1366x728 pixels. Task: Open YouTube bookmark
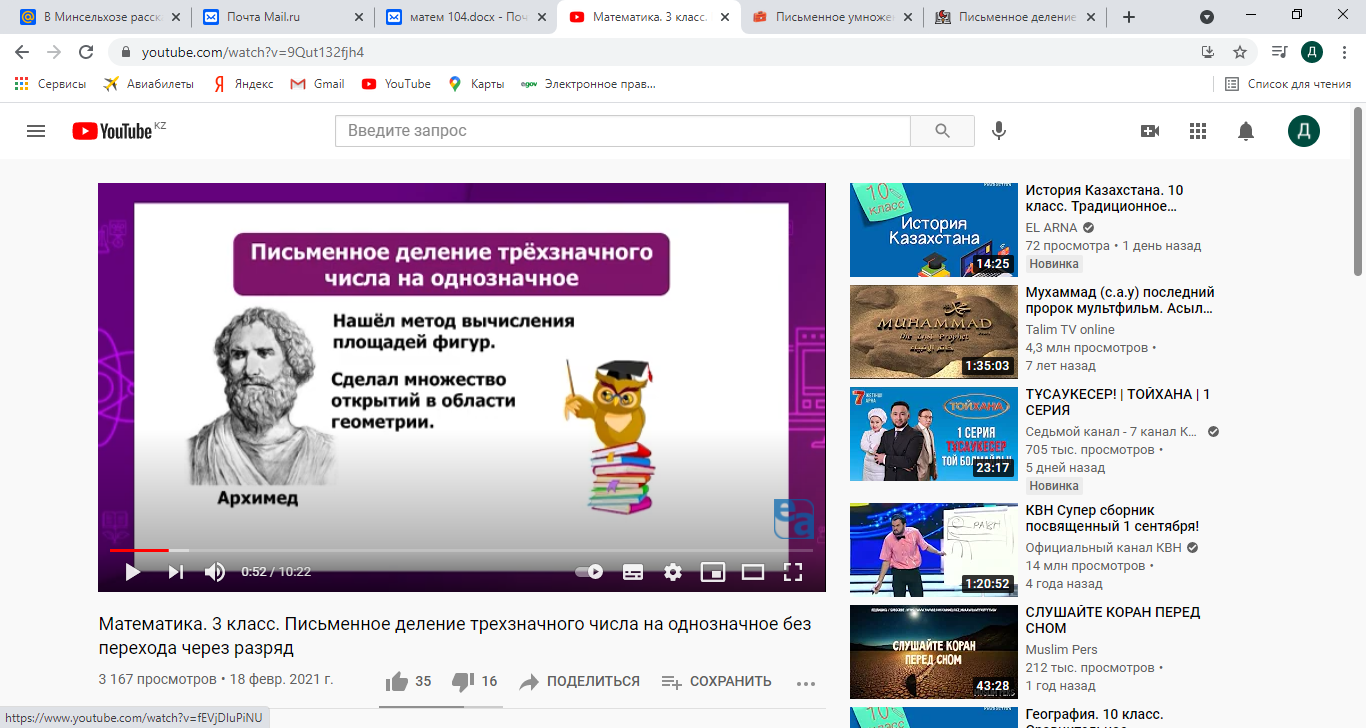tap(396, 84)
